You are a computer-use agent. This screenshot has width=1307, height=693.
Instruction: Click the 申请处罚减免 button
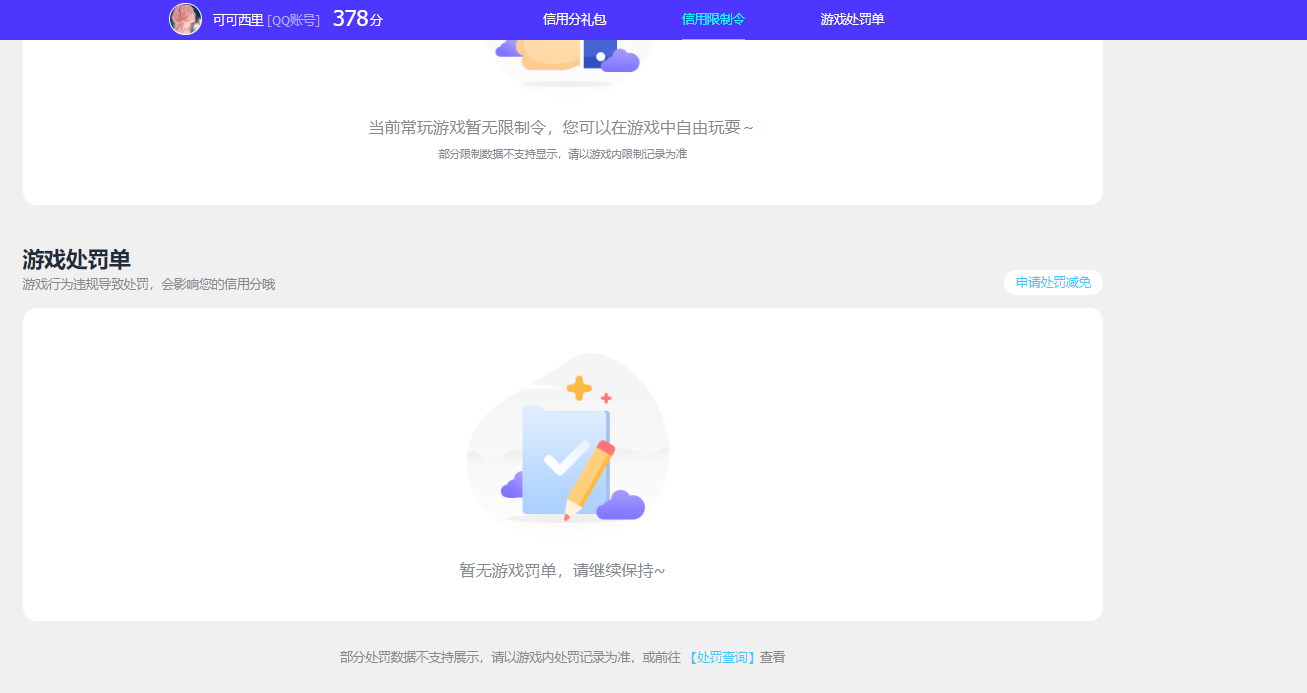click(x=1053, y=282)
